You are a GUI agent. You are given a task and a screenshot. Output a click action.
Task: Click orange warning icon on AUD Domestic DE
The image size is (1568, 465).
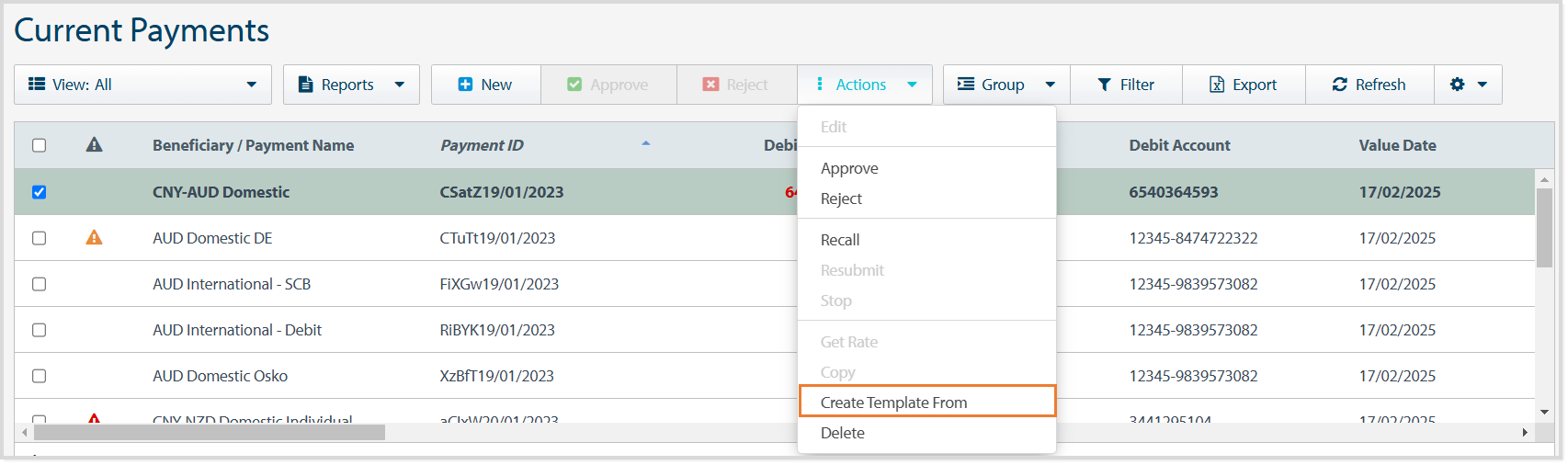click(x=94, y=238)
